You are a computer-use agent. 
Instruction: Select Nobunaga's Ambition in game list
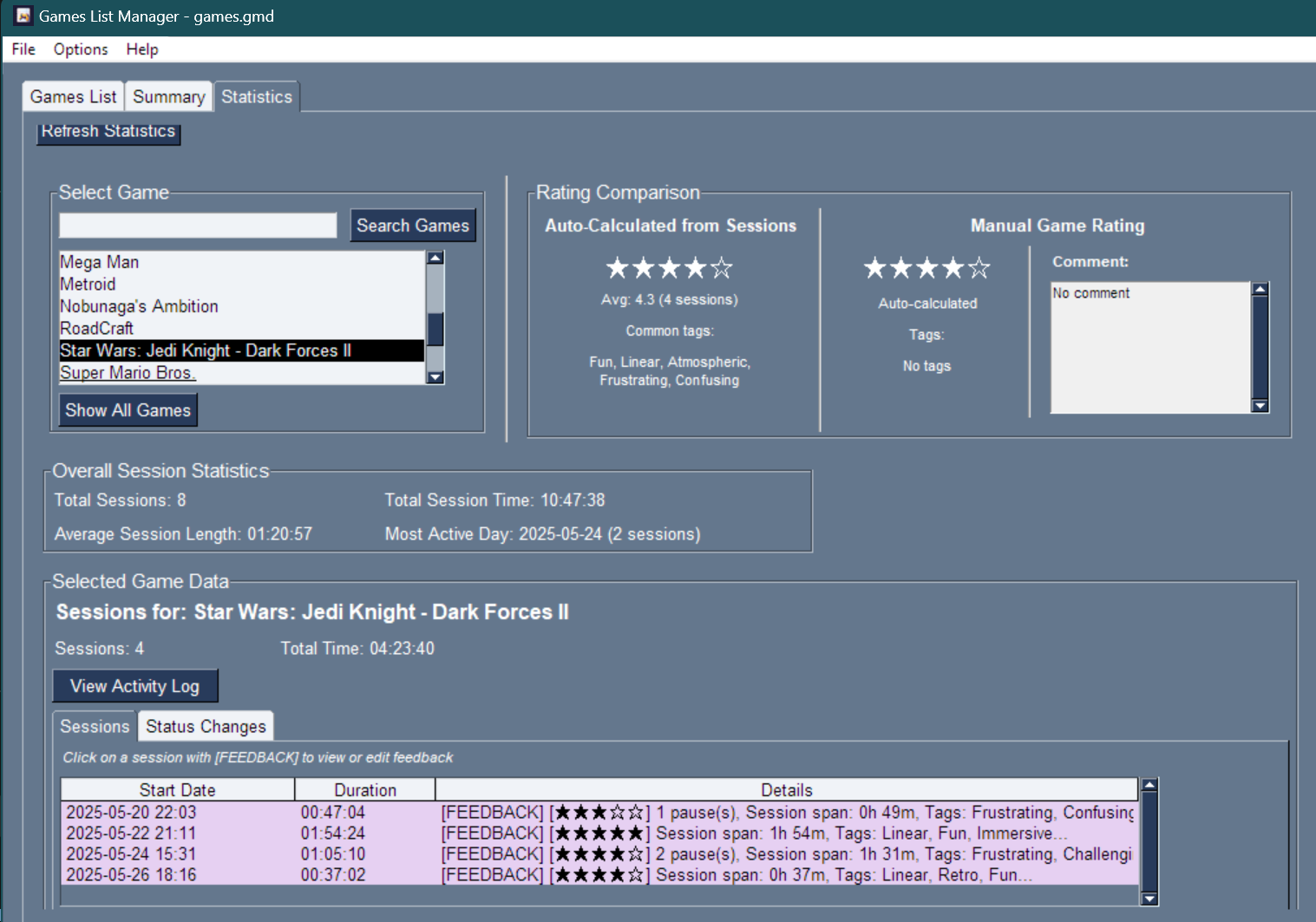242,306
